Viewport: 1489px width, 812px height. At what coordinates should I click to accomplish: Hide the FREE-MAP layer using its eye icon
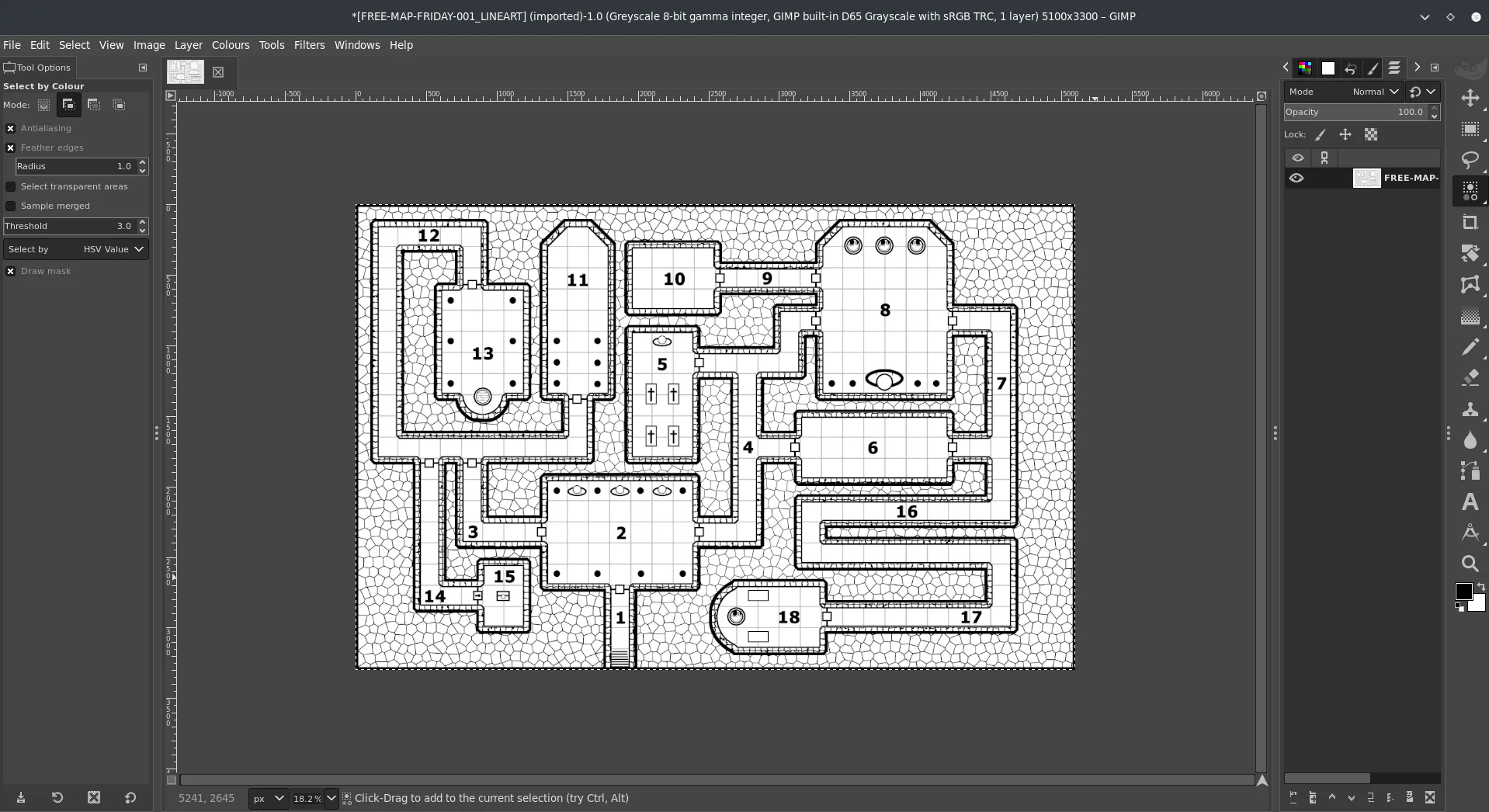[1296, 179]
